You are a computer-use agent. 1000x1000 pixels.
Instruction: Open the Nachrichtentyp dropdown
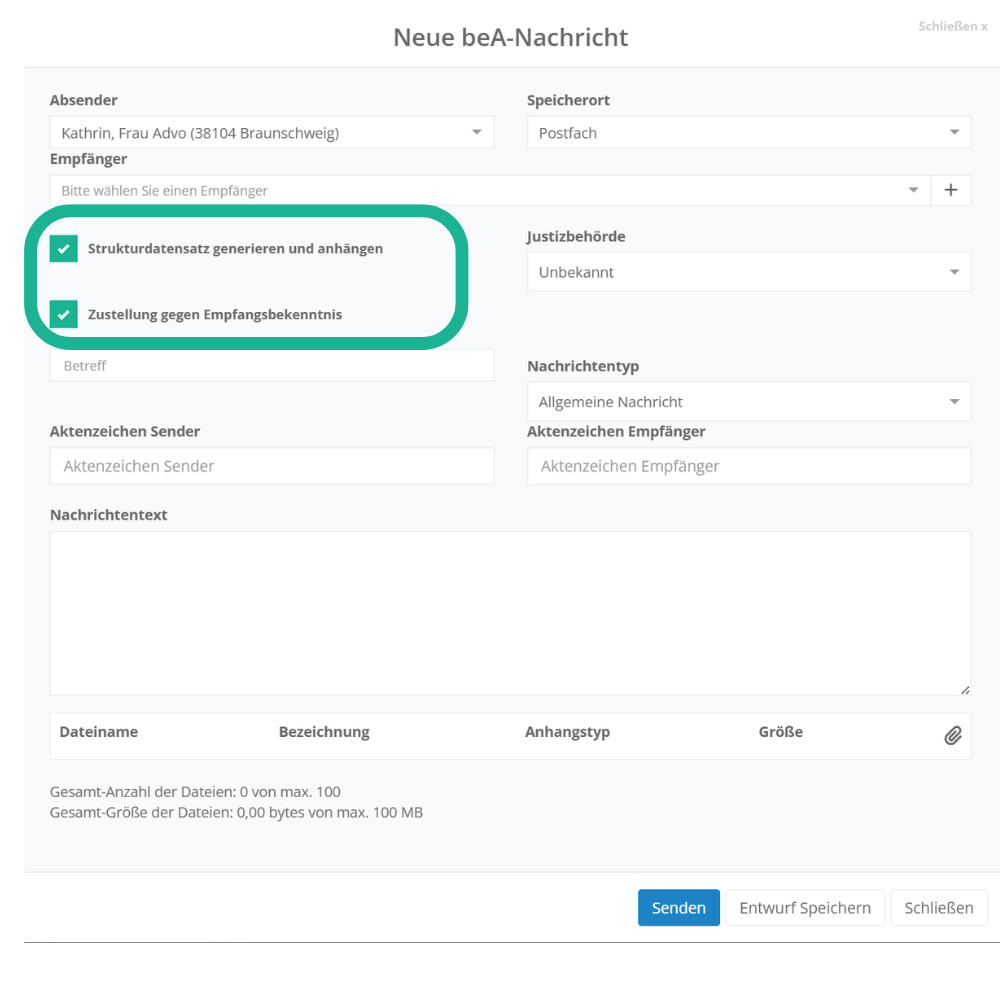[x=748, y=402]
